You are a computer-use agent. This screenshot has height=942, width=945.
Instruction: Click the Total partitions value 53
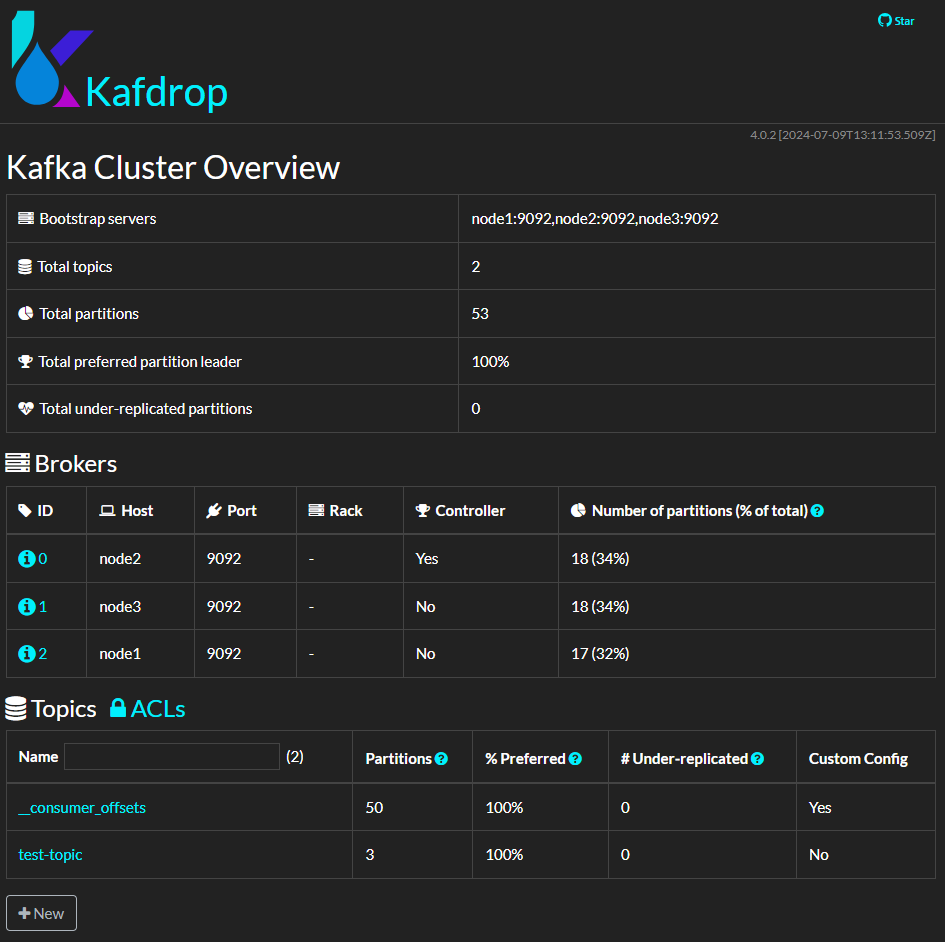tap(480, 313)
